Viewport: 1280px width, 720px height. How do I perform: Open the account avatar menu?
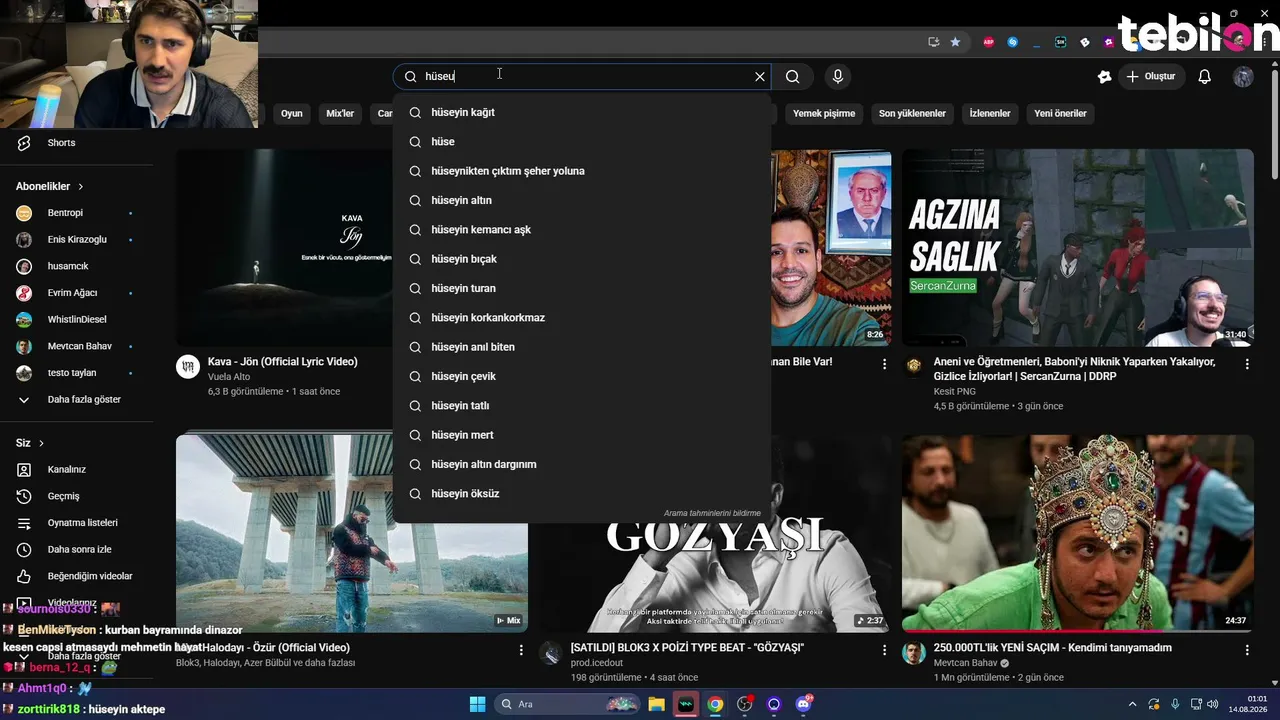coord(1243,76)
